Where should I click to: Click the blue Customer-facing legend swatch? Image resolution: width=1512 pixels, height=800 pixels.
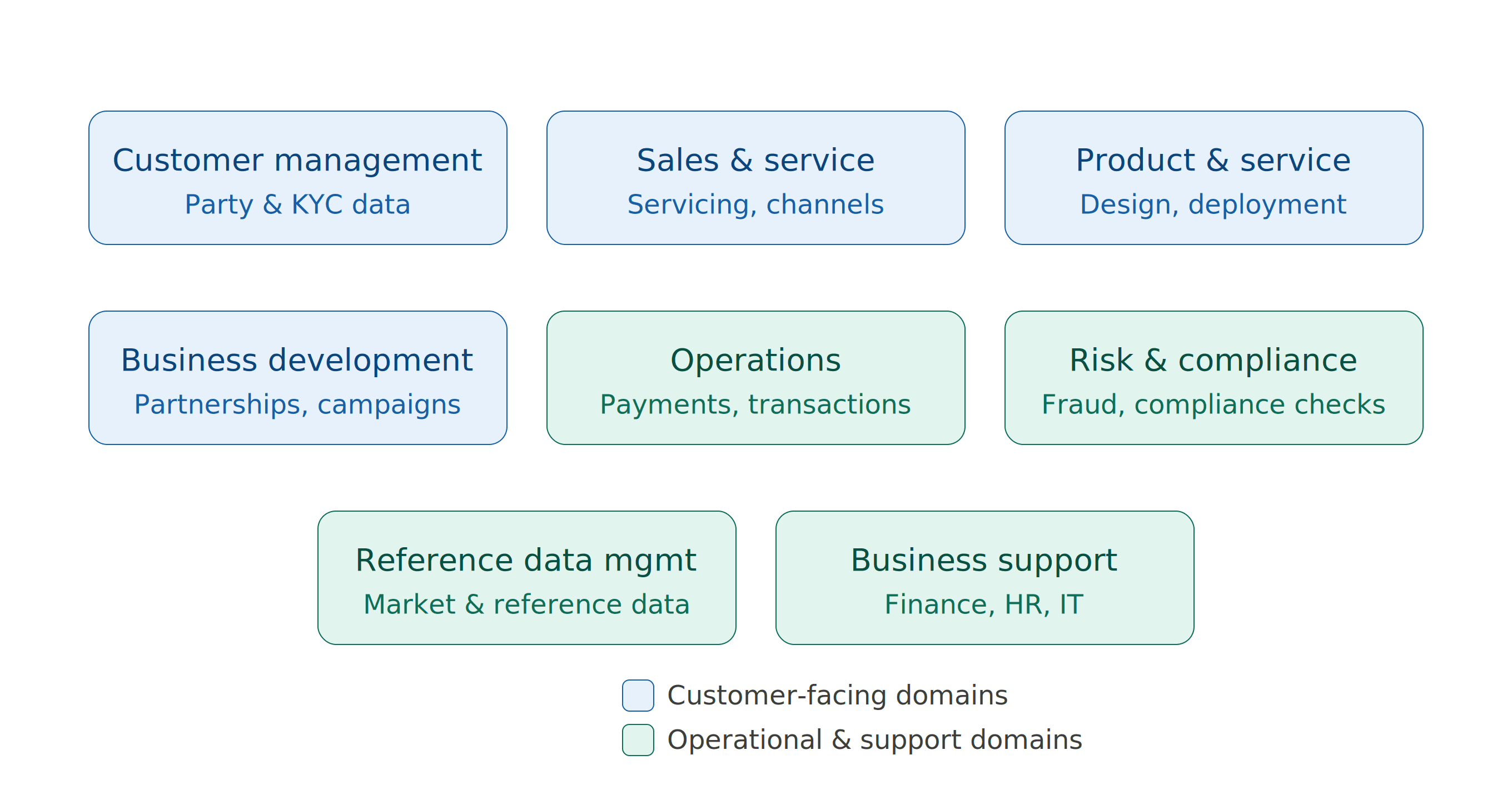point(638,696)
